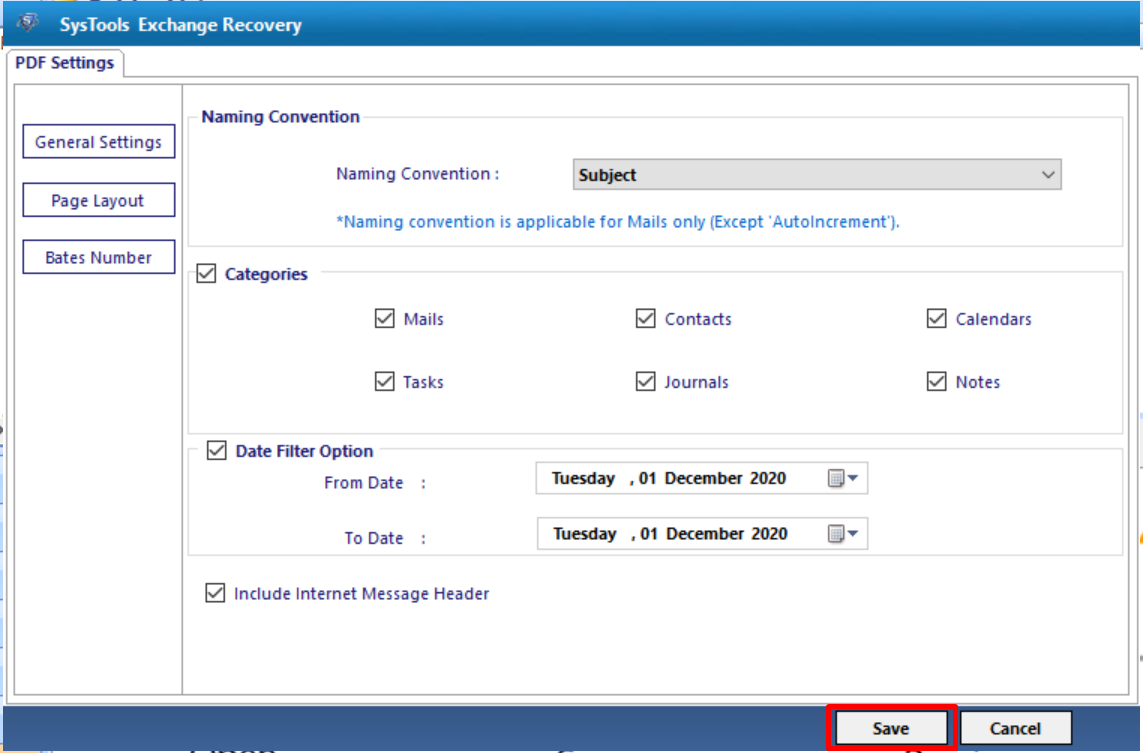
Task: Toggle Include Internet Message Header checkbox
Action: (x=215, y=593)
